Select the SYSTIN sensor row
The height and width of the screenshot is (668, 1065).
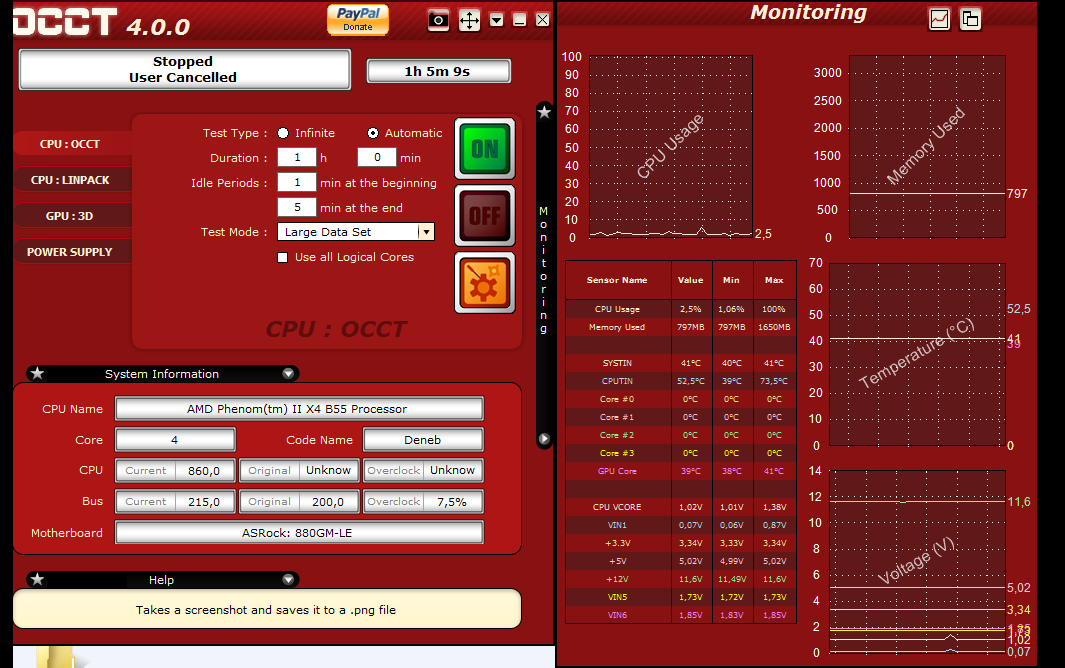[681, 364]
